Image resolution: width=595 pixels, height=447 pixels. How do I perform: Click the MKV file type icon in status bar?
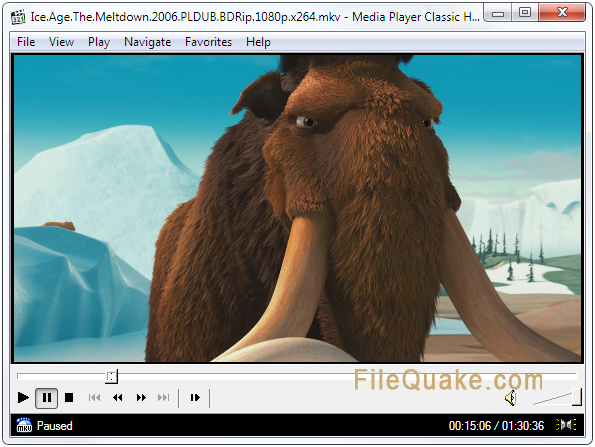[x=24, y=425]
